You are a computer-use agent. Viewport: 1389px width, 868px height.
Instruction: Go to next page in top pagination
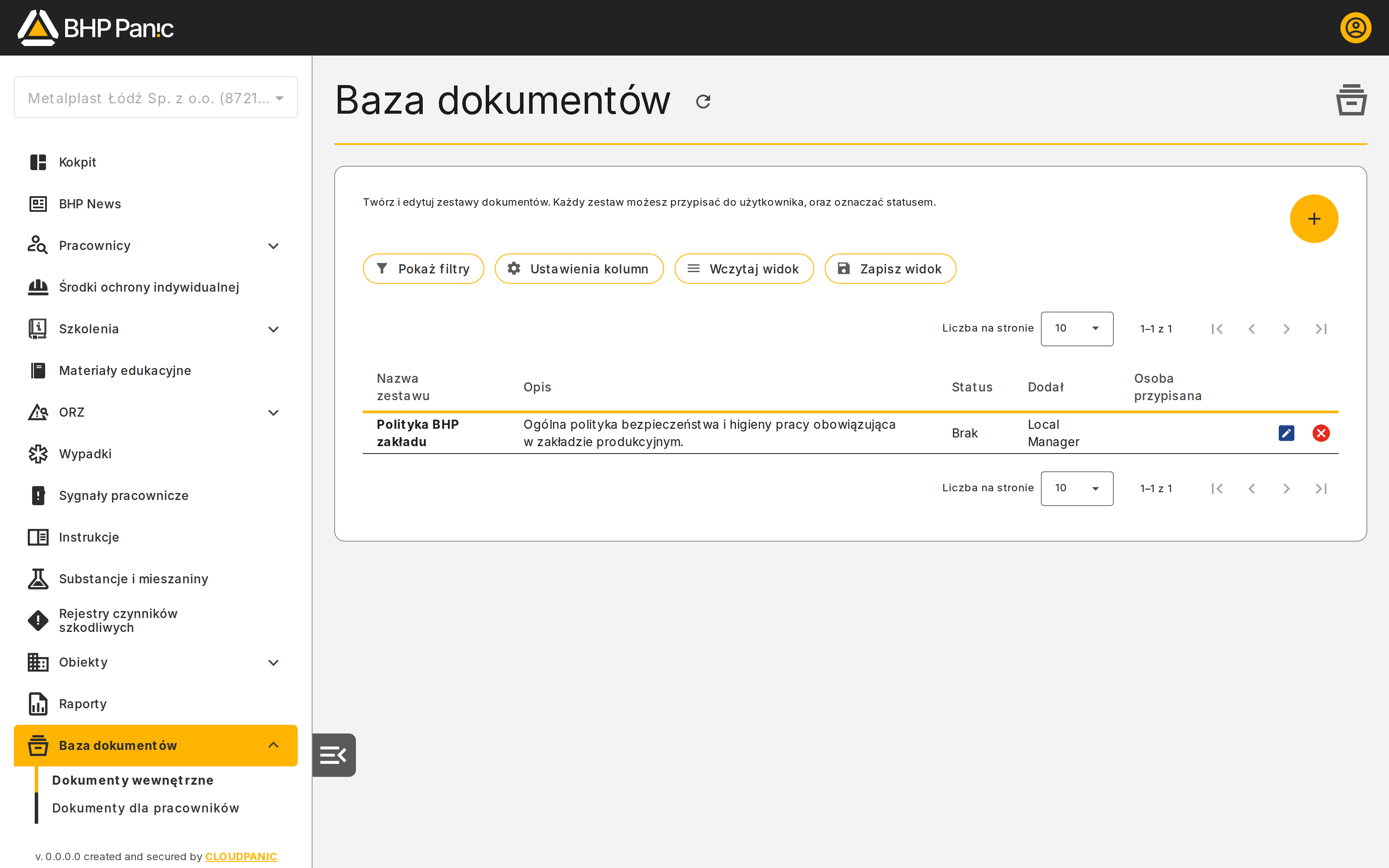[1286, 329]
